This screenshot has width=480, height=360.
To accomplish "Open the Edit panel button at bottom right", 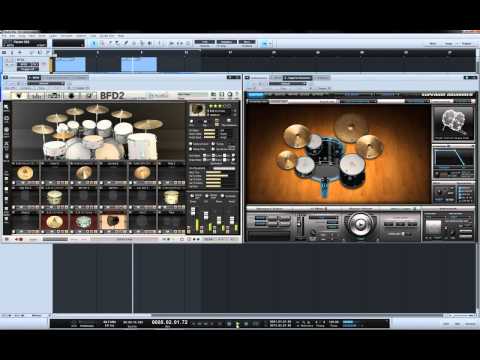I will 446,324.
